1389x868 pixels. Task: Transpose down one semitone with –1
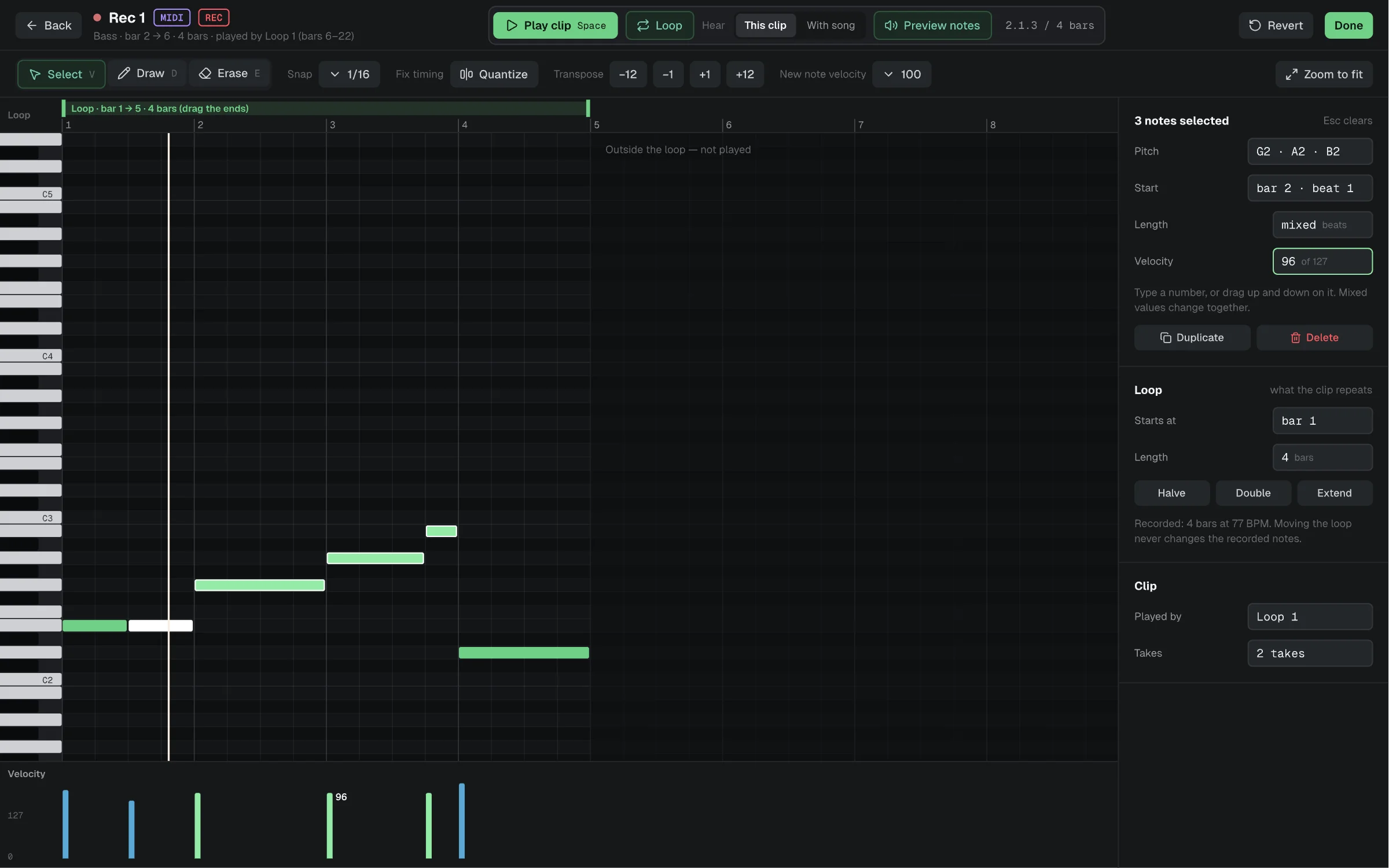[x=668, y=74]
